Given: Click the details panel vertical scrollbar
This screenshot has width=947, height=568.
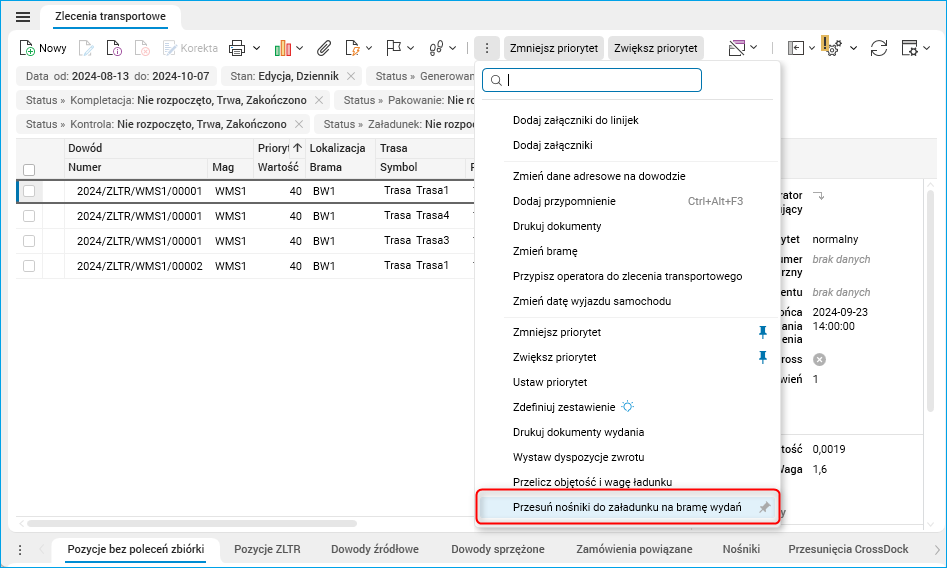Looking at the screenshot, I should tap(930, 302).
